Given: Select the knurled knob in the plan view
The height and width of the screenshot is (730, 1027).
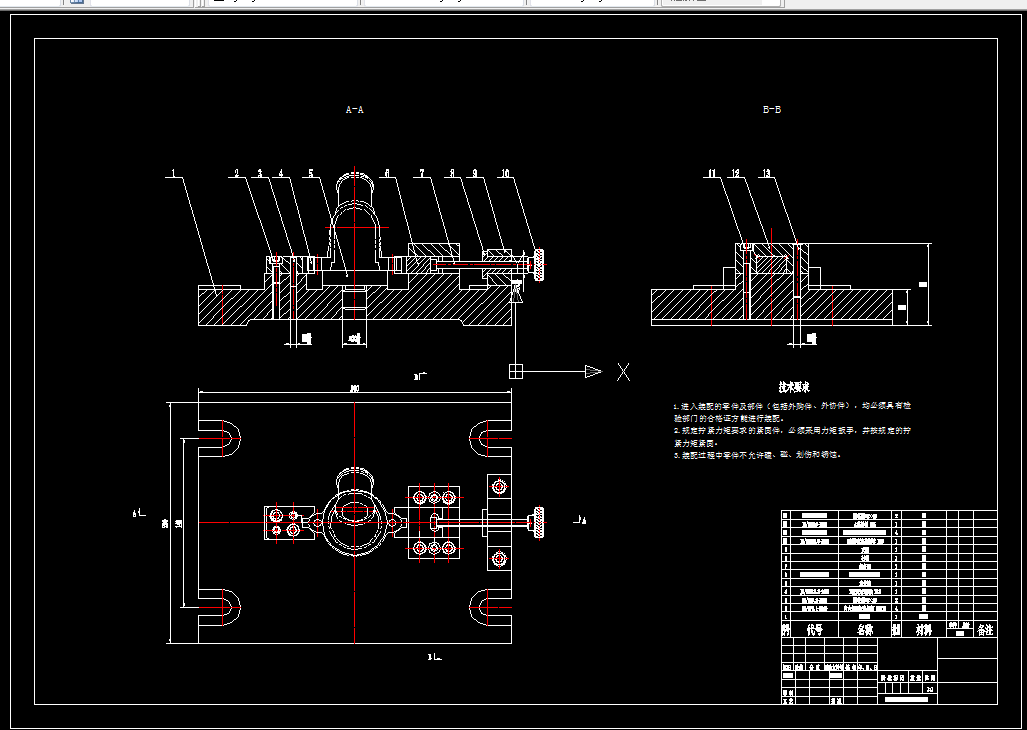Looking at the screenshot, I should point(539,522).
